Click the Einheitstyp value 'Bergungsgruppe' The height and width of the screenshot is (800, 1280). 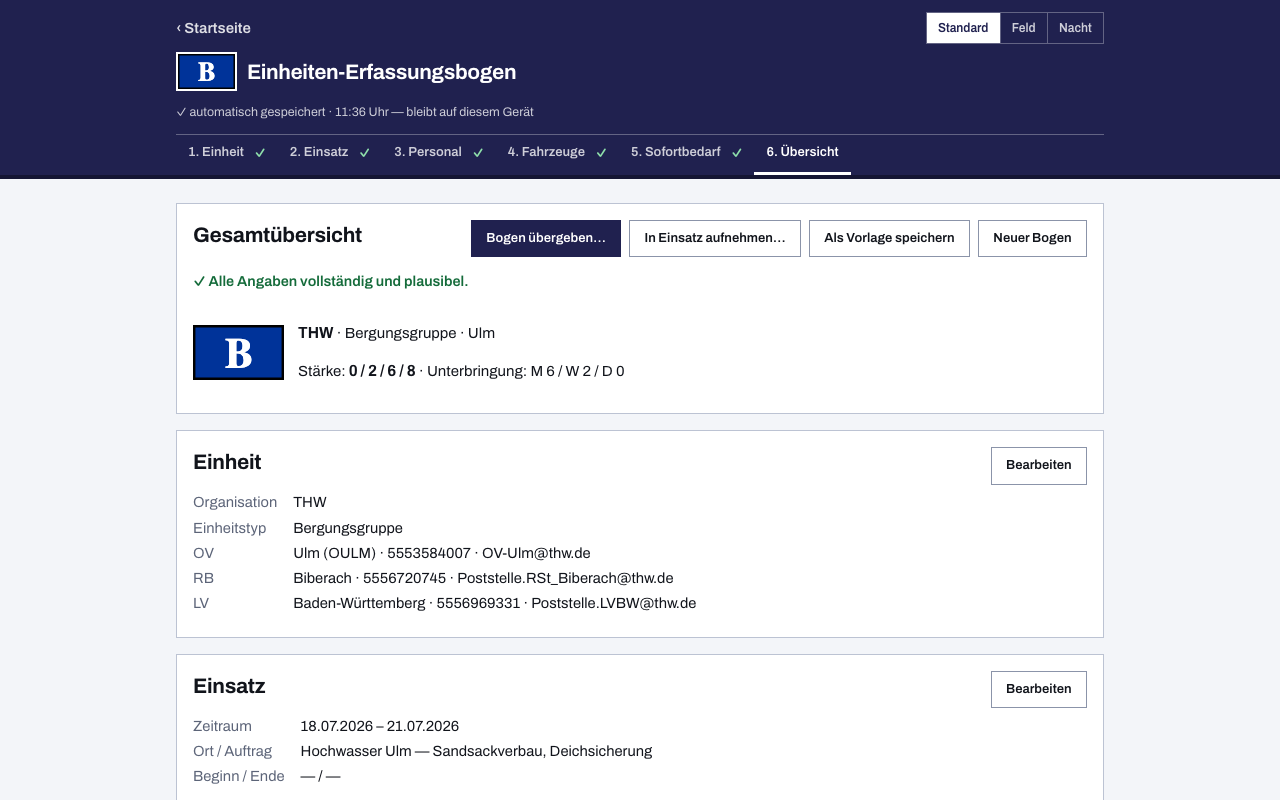point(348,528)
